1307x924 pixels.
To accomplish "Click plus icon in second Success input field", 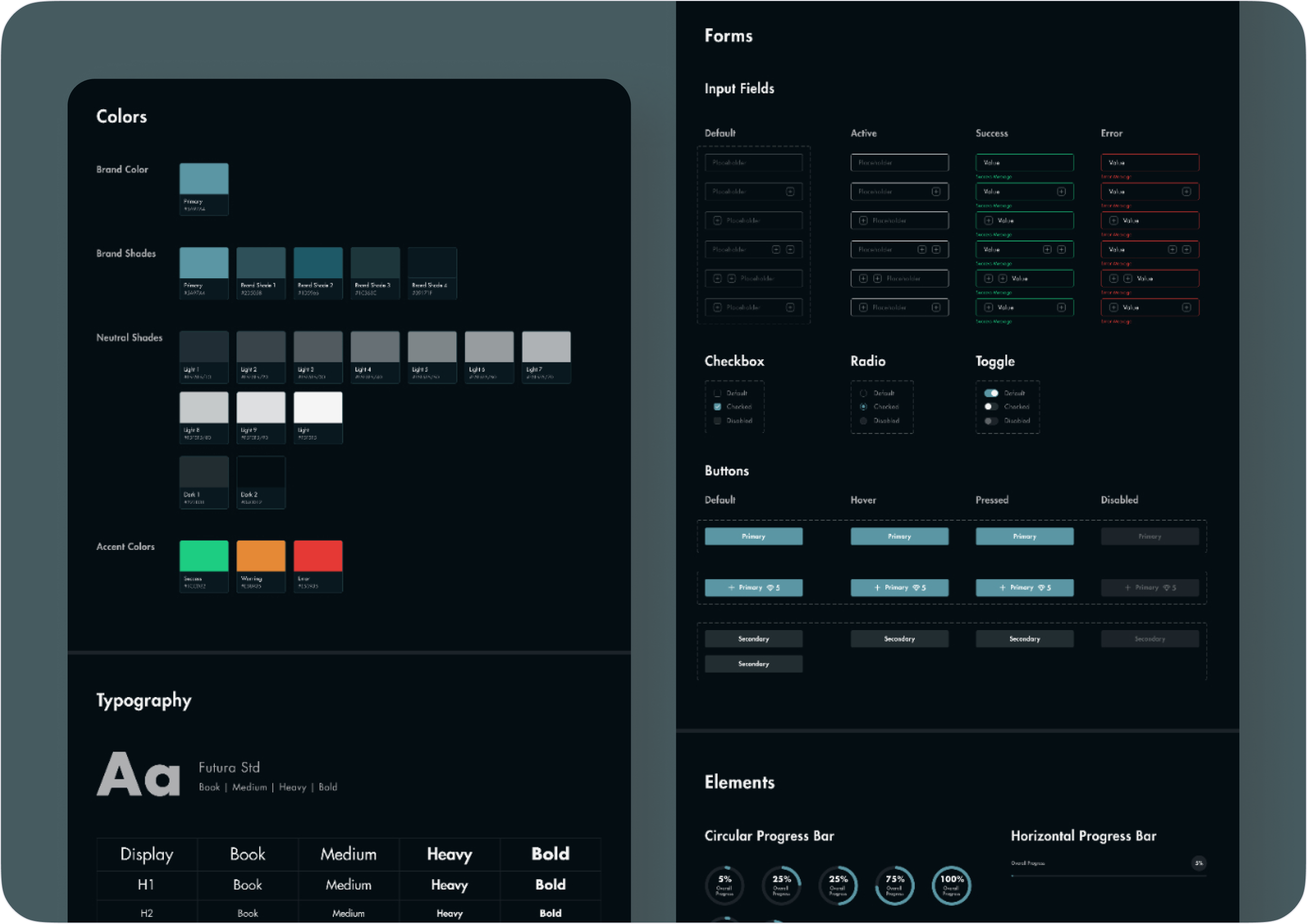I will click(1061, 192).
